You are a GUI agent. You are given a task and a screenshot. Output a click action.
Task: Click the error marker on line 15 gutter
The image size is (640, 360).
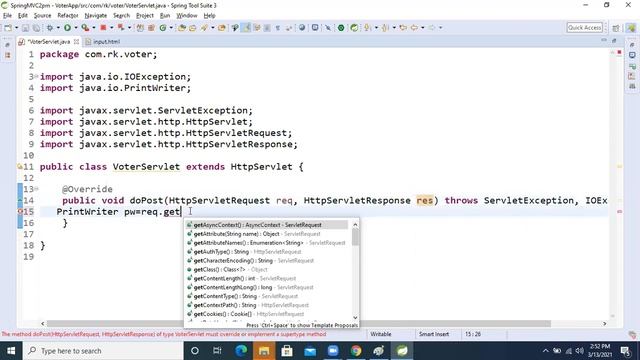(20, 211)
